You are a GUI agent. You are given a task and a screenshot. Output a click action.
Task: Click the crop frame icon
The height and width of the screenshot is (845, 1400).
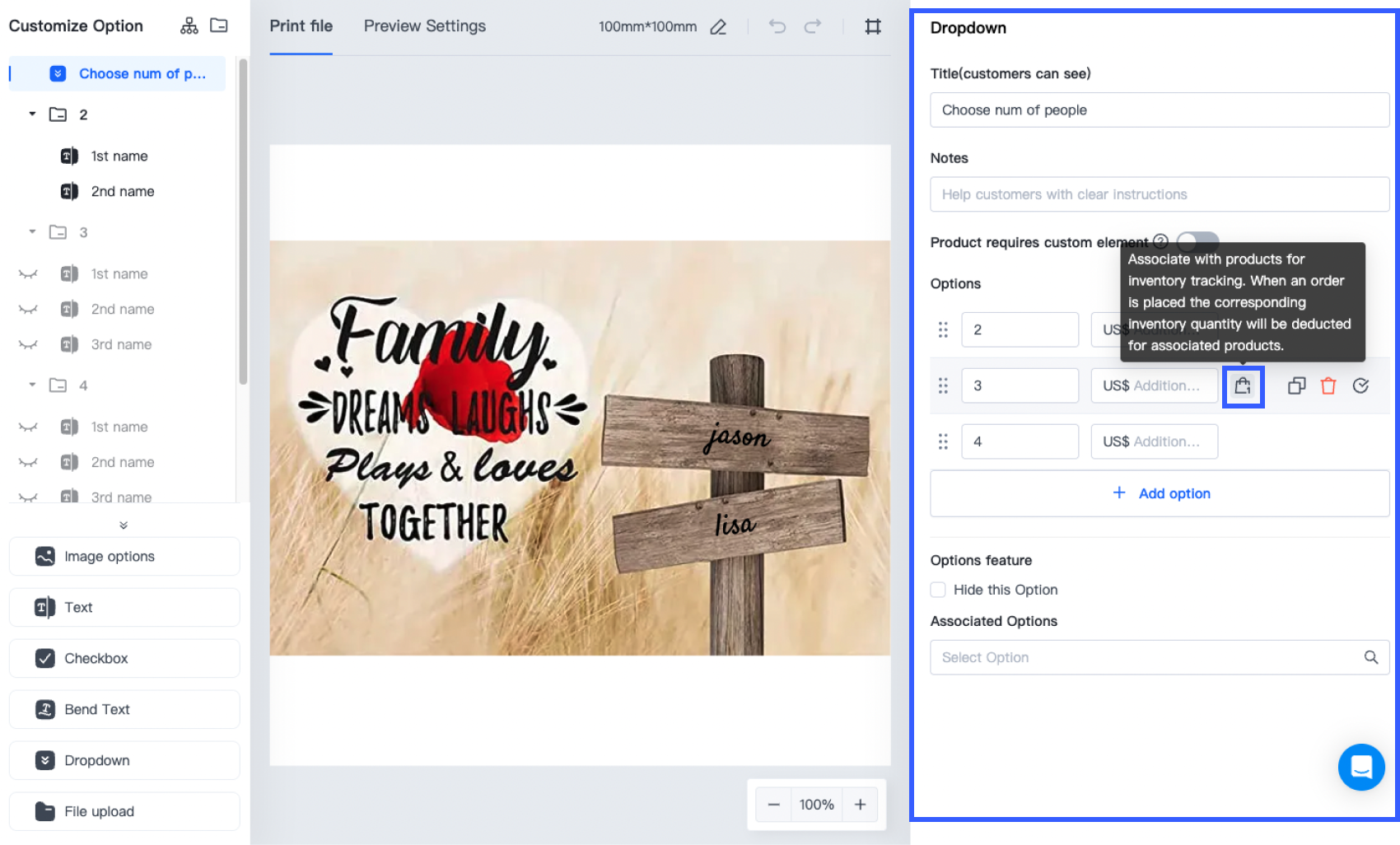point(873,26)
